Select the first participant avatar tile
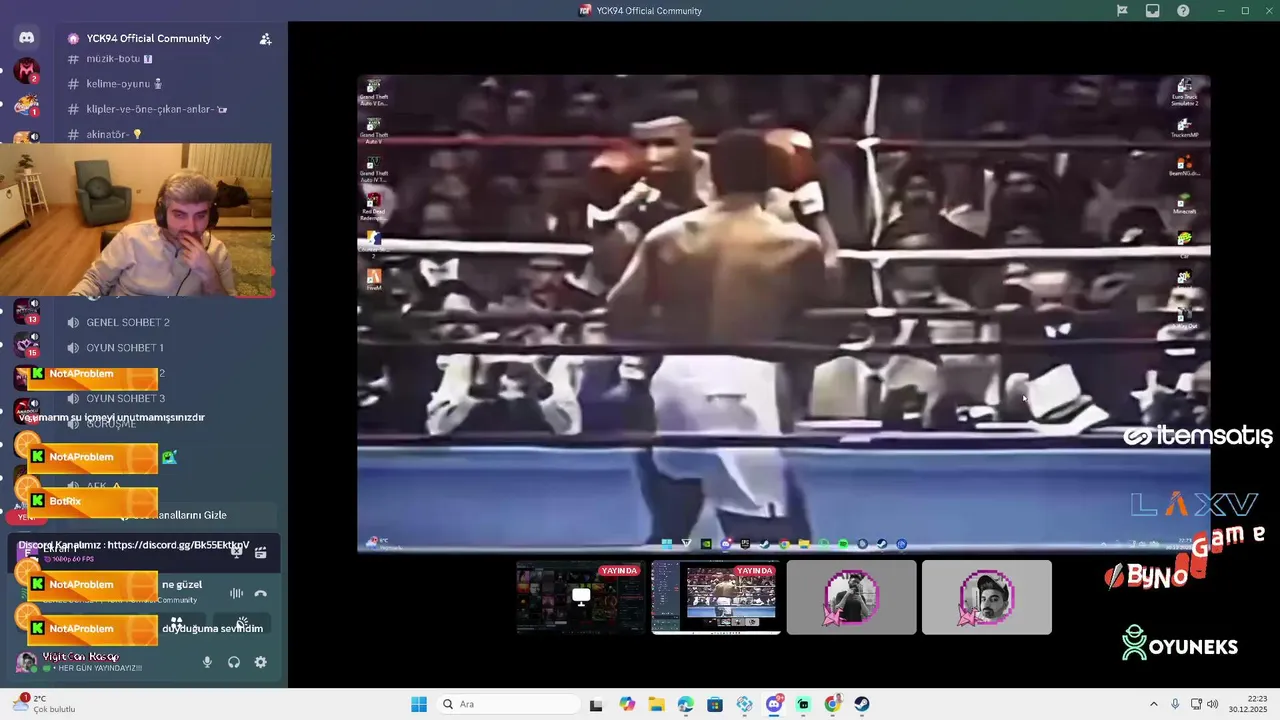Screen dimensions: 1280x720 click(x=851, y=597)
